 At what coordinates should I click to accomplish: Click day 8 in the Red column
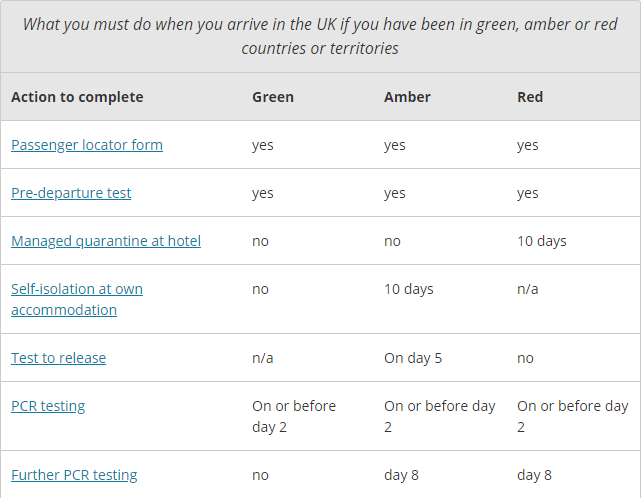coord(534,475)
